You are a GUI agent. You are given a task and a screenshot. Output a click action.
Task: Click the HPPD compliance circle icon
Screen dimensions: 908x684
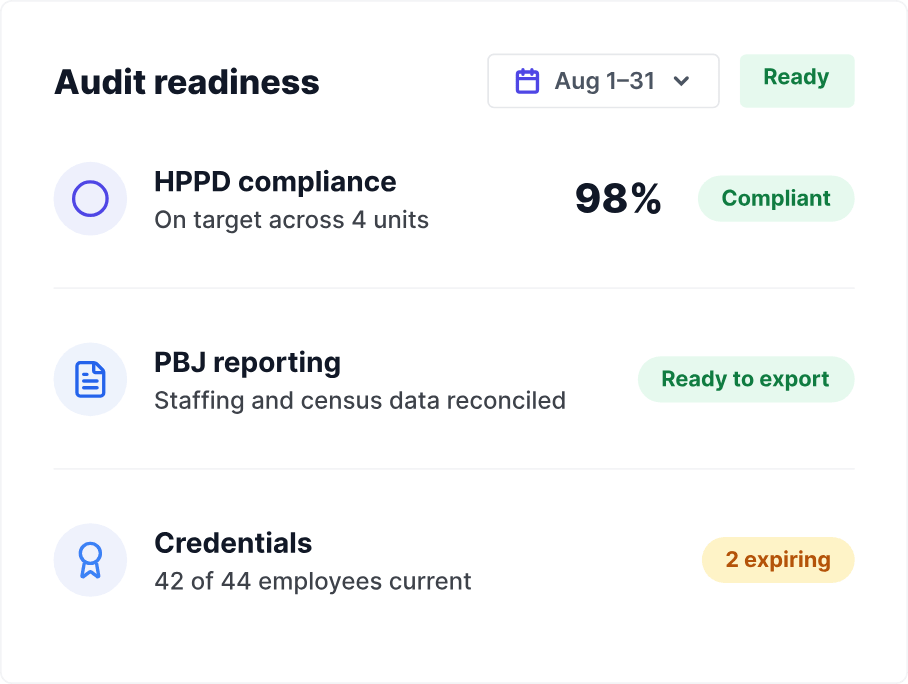pos(90,199)
